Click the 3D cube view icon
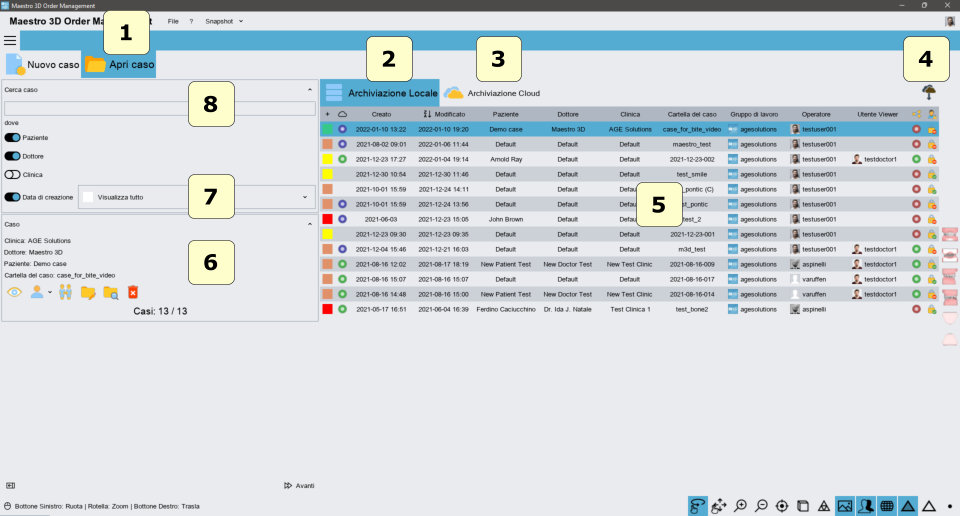Screen dimensions: 960x516 (x=803, y=506)
